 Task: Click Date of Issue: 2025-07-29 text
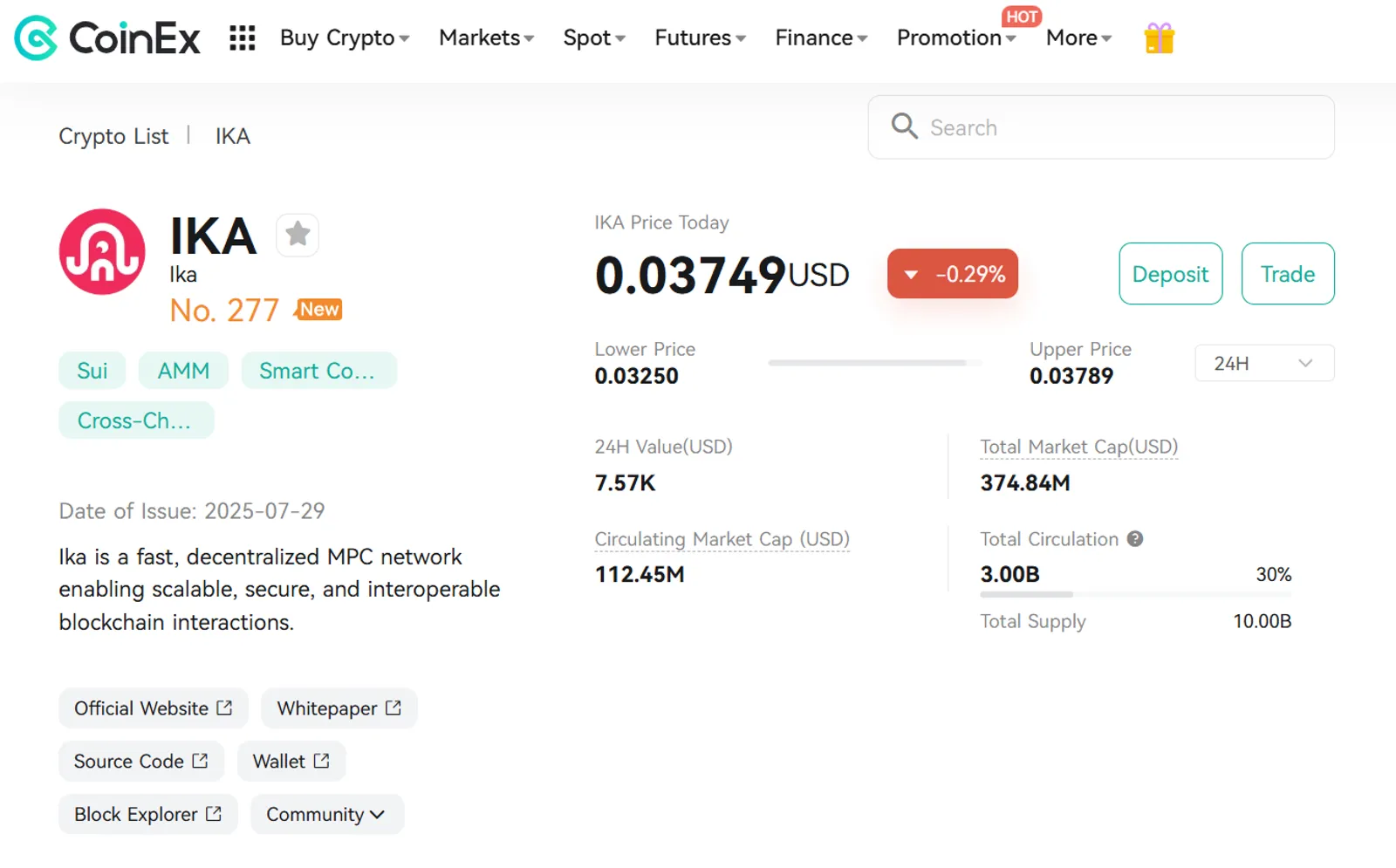pyautogui.click(x=192, y=510)
